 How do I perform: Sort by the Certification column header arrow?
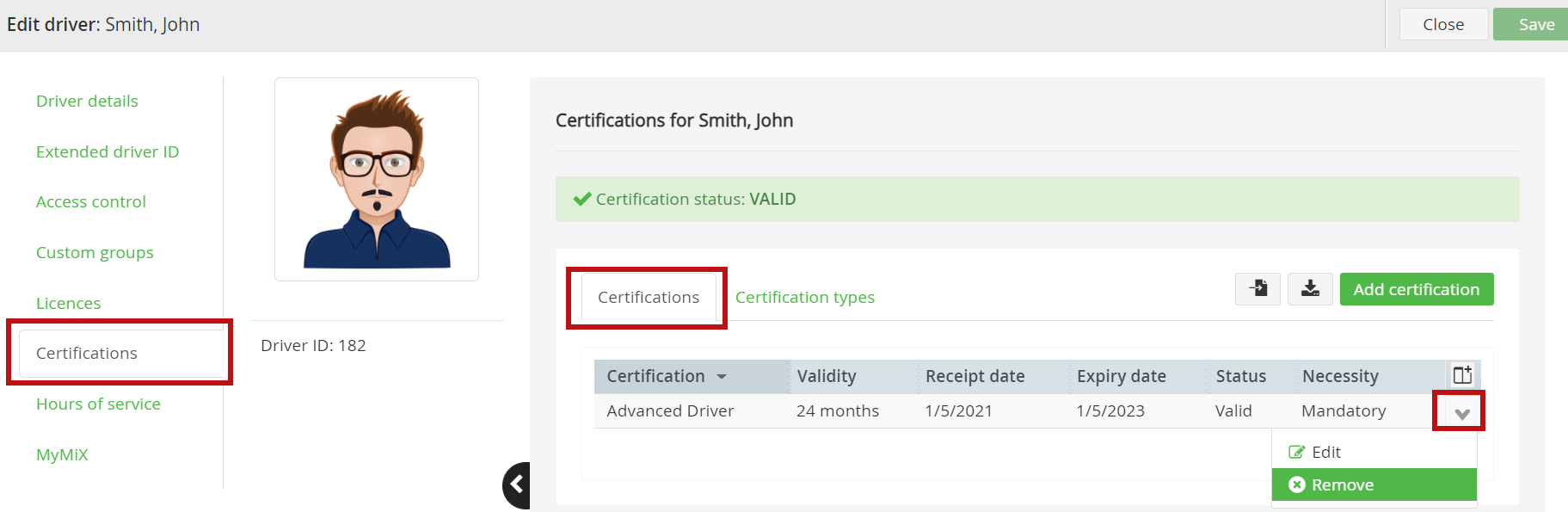click(722, 377)
